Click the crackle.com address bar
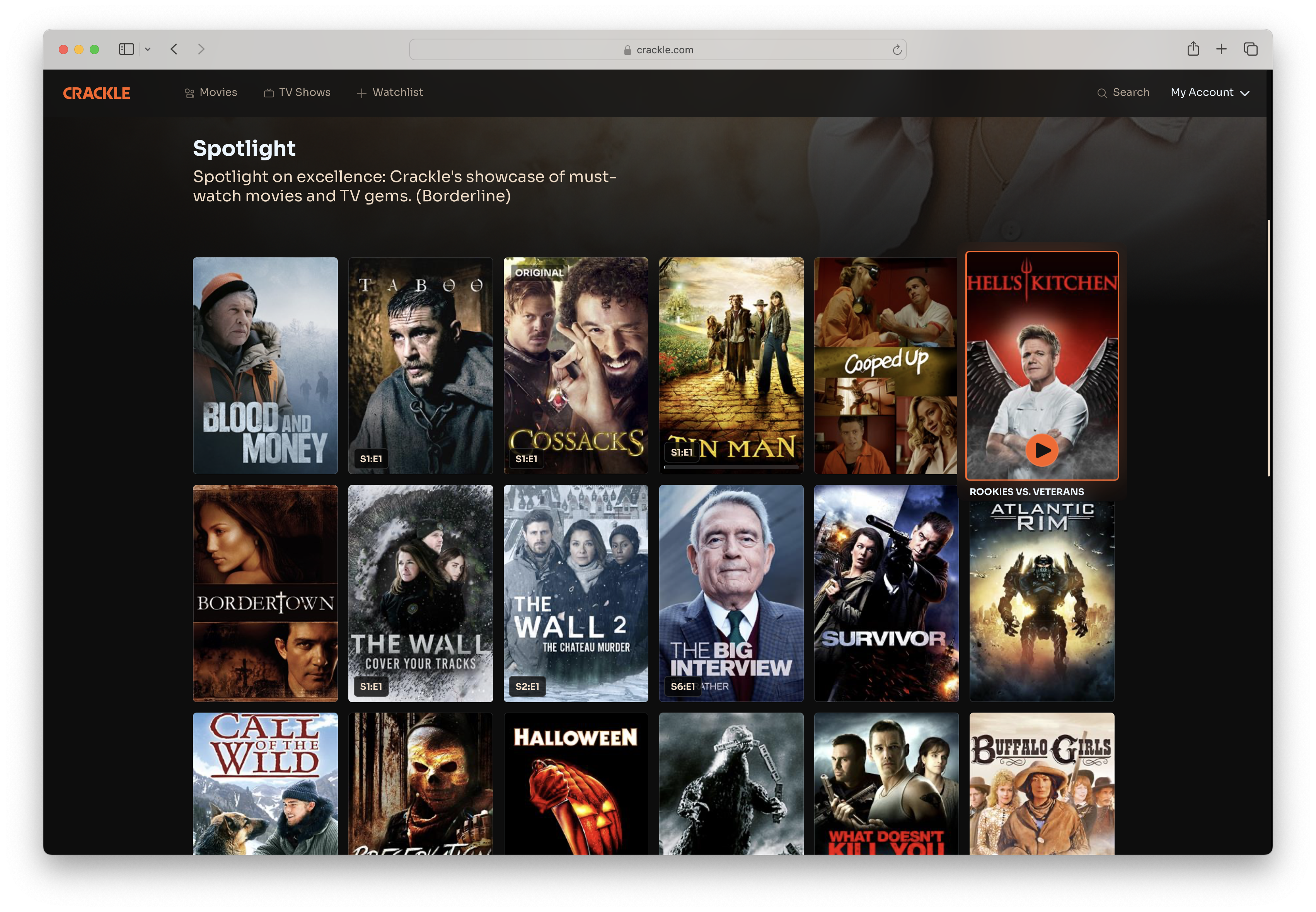The height and width of the screenshot is (912, 1316). (658, 50)
